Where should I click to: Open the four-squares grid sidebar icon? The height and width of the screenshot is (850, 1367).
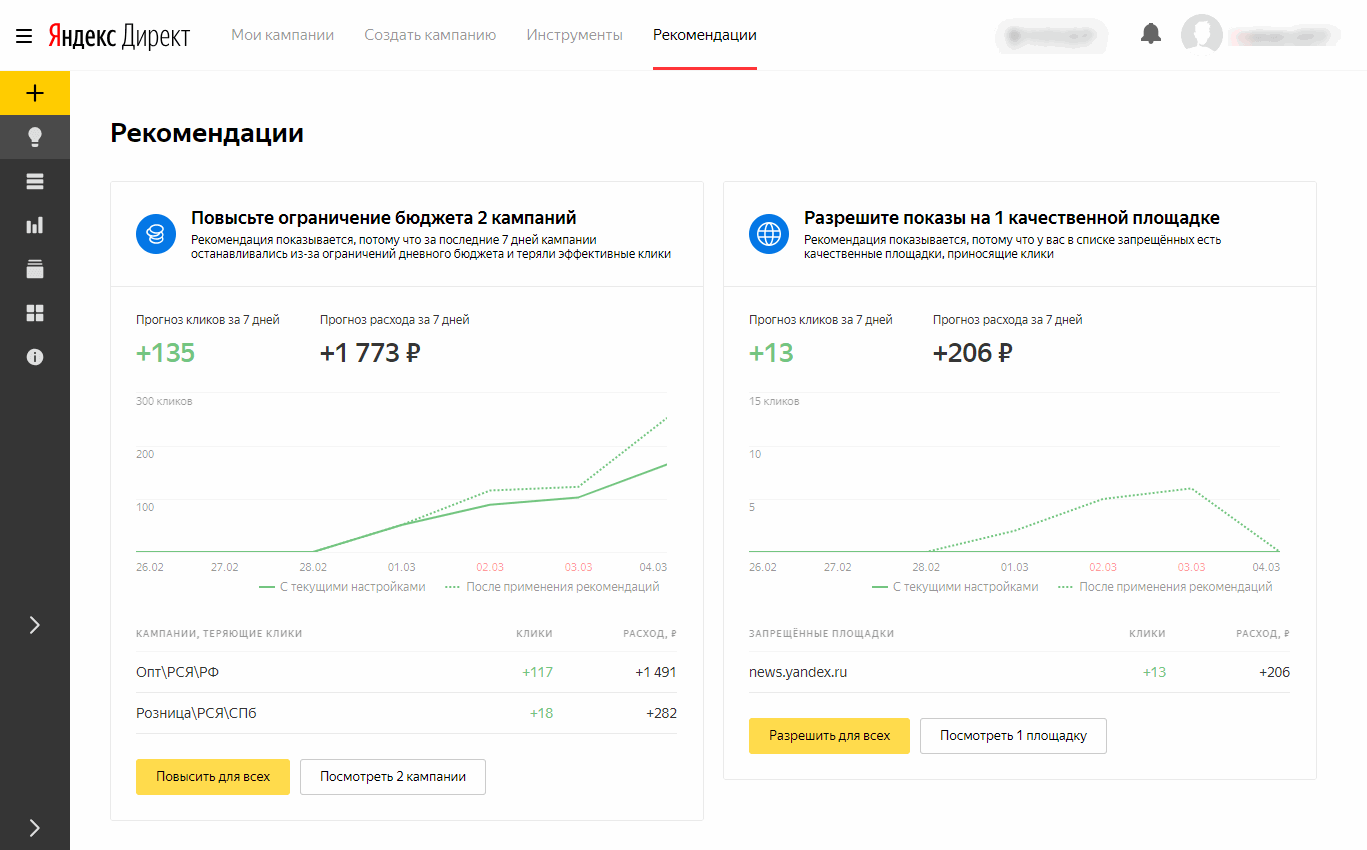(x=35, y=313)
